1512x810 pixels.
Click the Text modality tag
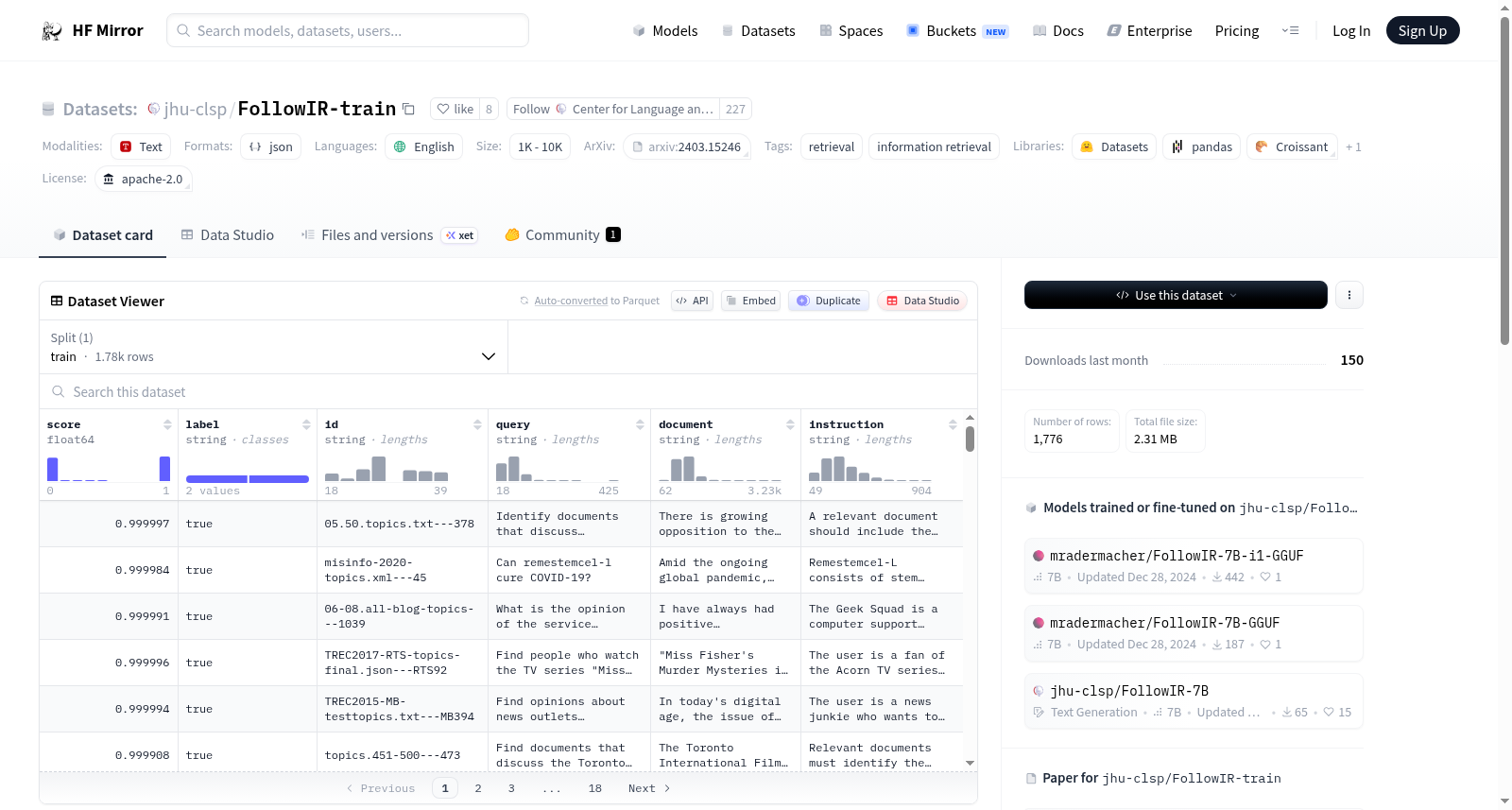(x=141, y=146)
